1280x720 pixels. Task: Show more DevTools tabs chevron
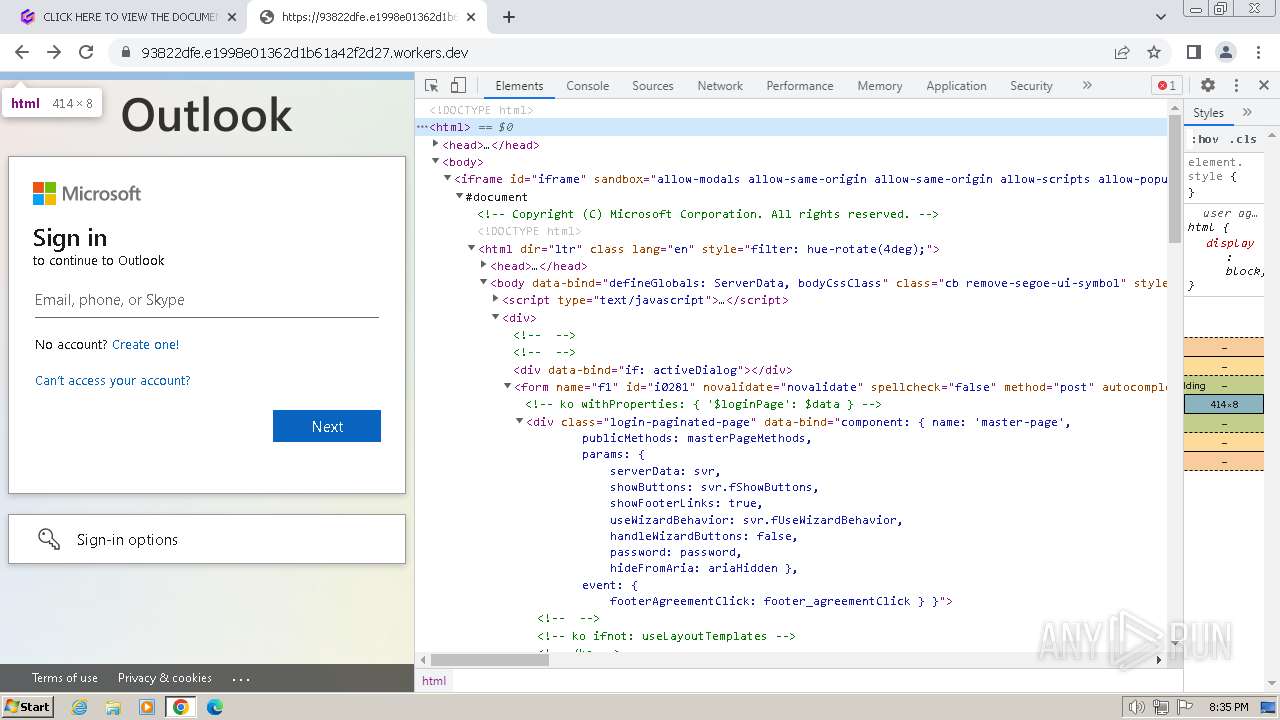click(x=1087, y=86)
